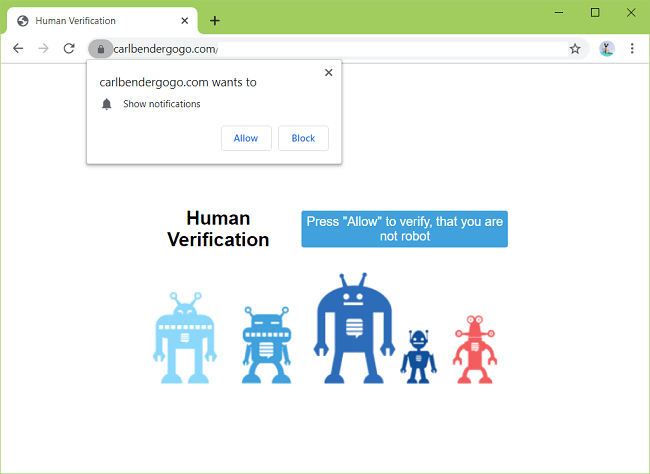The image size is (650, 474).
Task: Click the bell icon beside Show notifications
Action: (x=107, y=104)
